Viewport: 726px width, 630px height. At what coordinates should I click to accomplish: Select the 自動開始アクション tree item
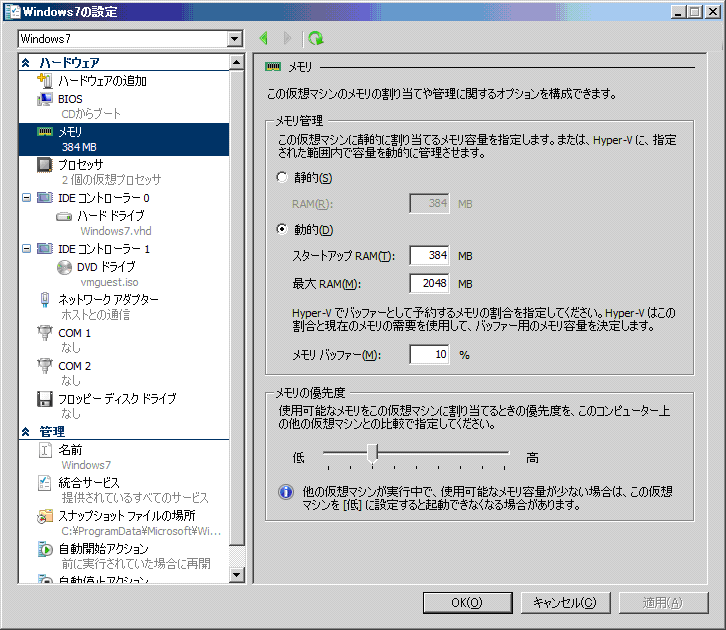pyautogui.click(x=103, y=549)
